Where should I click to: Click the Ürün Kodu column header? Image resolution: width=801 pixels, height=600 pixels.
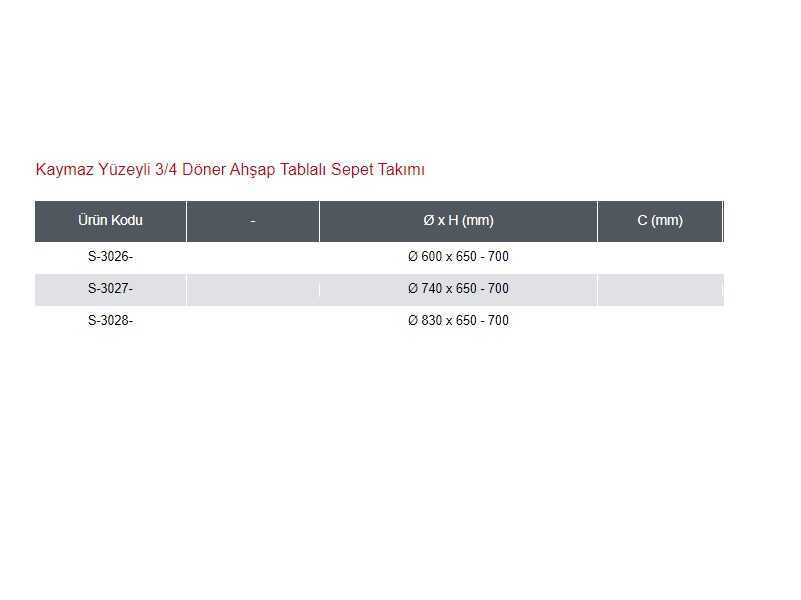[x=110, y=221]
